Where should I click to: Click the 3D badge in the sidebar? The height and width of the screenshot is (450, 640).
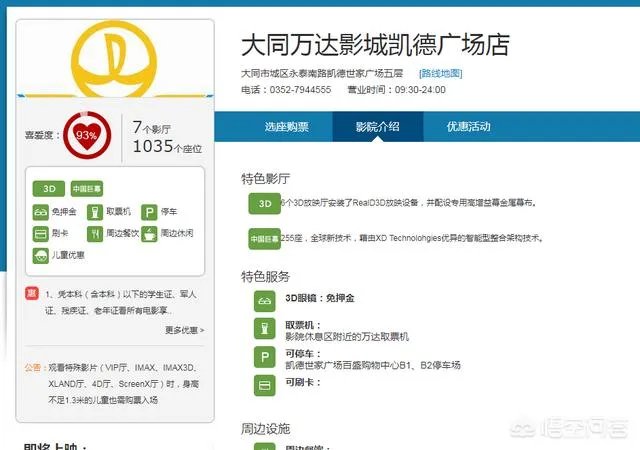pos(49,189)
